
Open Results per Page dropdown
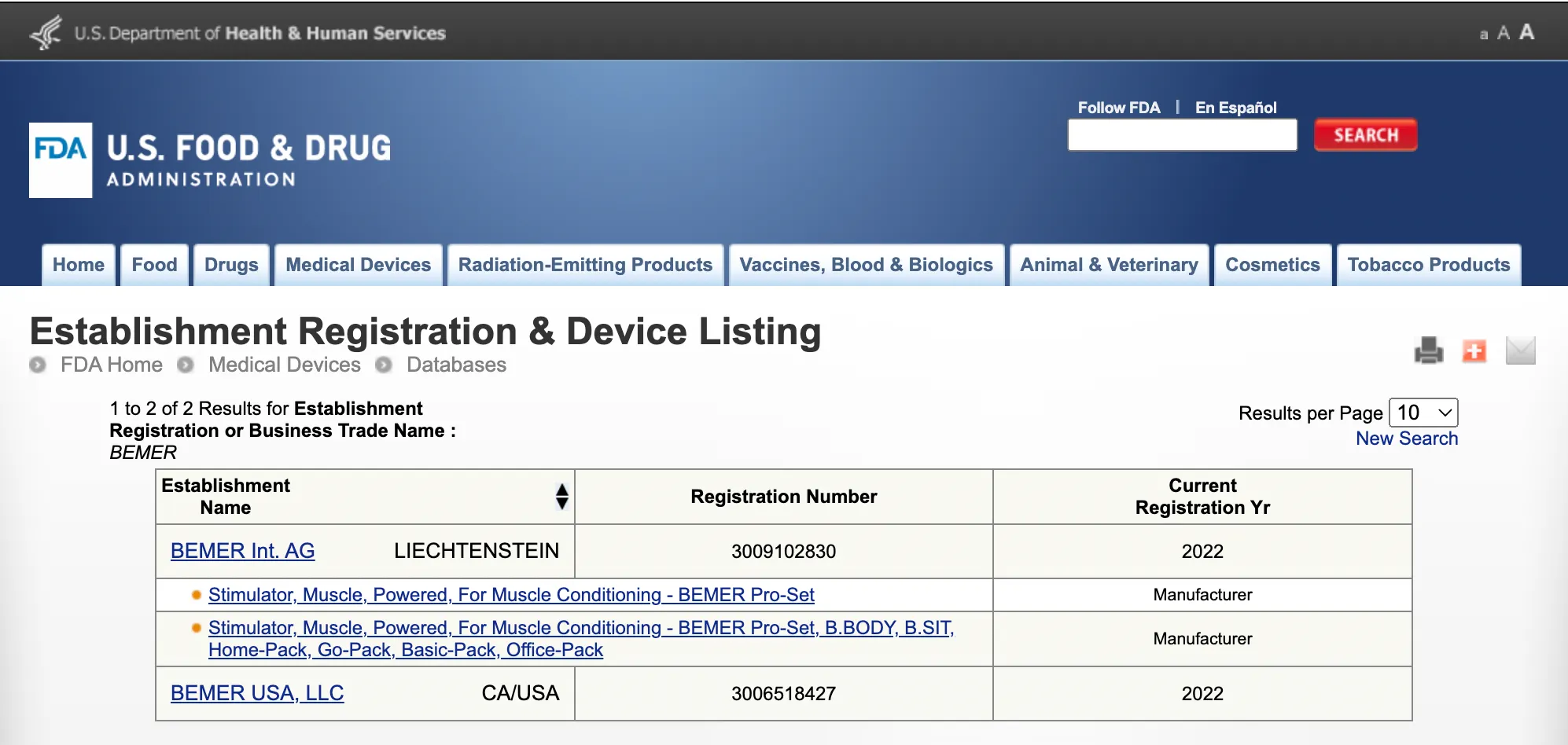pyautogui.click(x=1423, y=413)
